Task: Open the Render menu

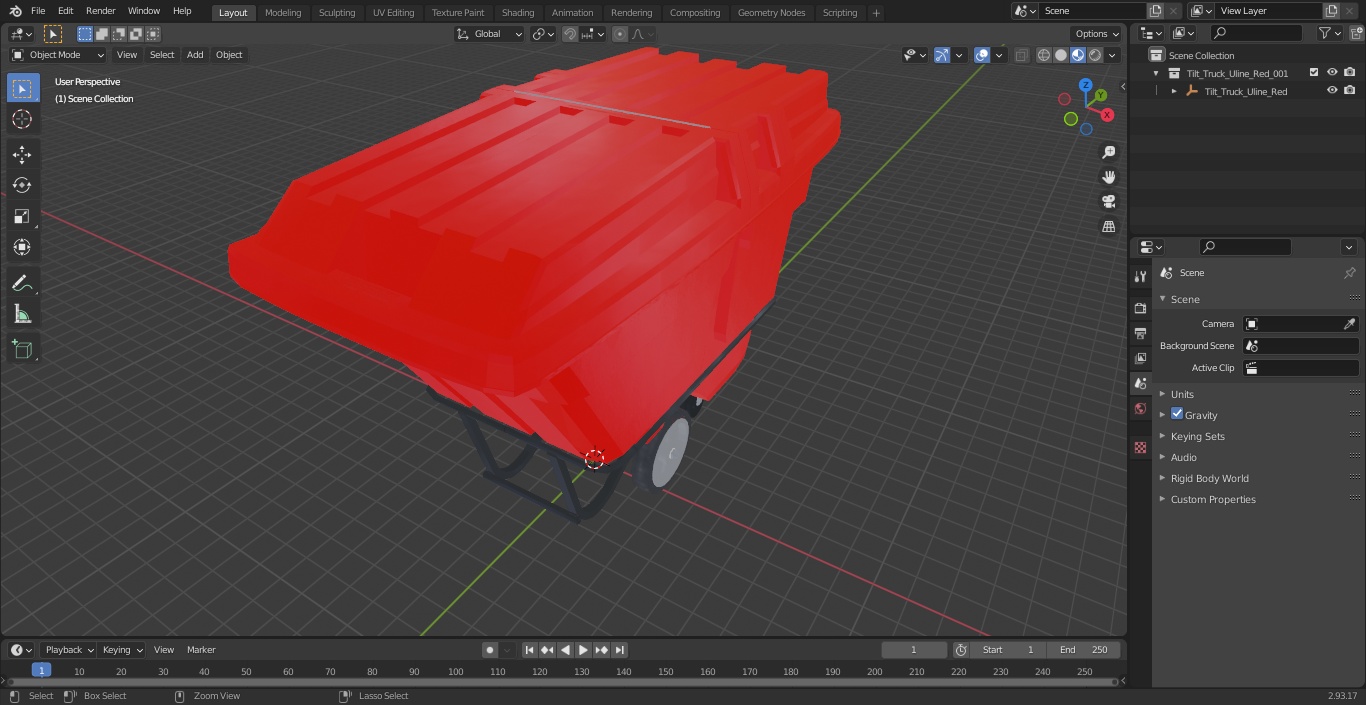Action: tap(100, 11)
